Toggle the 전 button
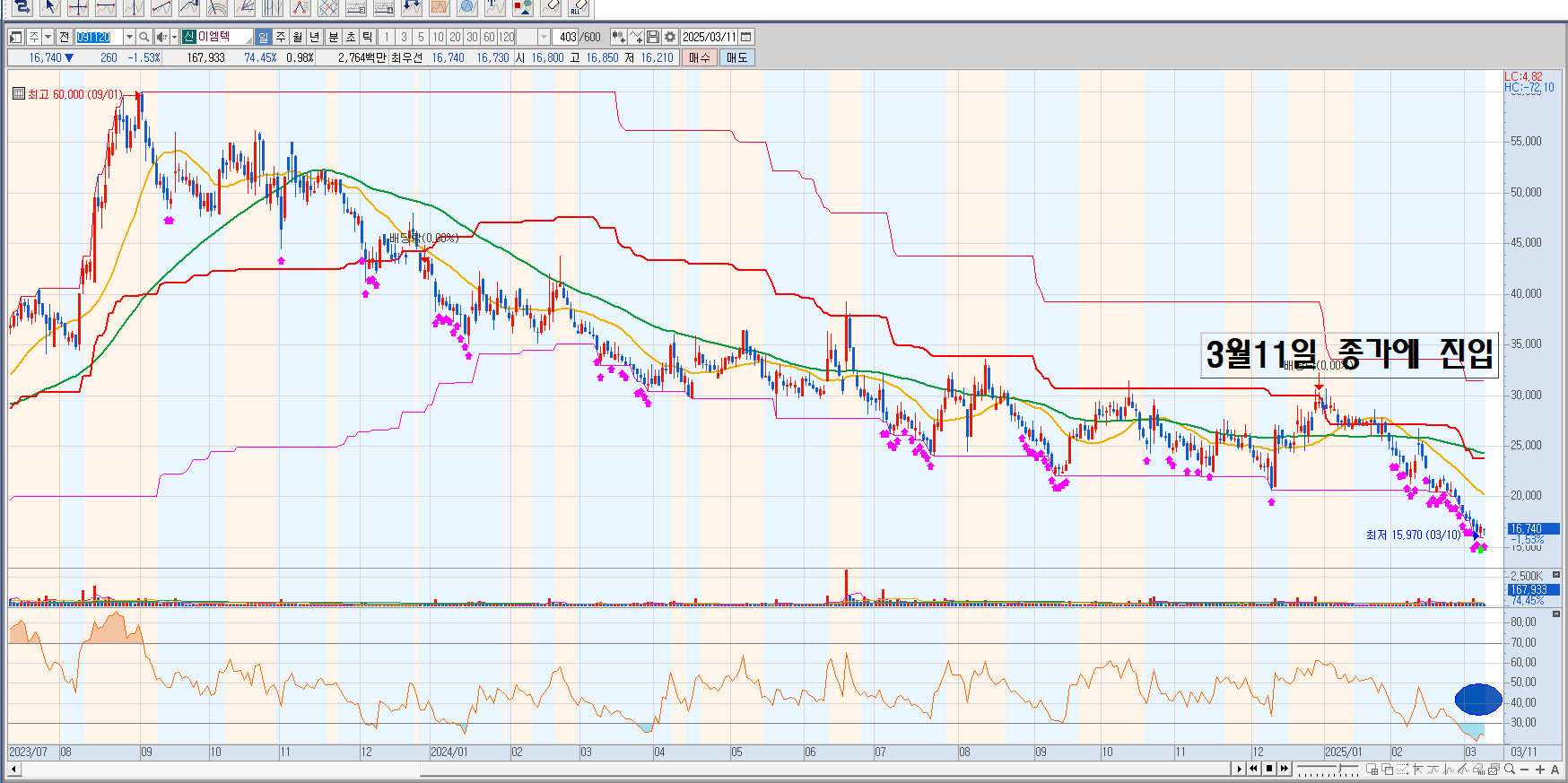The width and height of the screenshot is (1568, 783). [64, 37]
